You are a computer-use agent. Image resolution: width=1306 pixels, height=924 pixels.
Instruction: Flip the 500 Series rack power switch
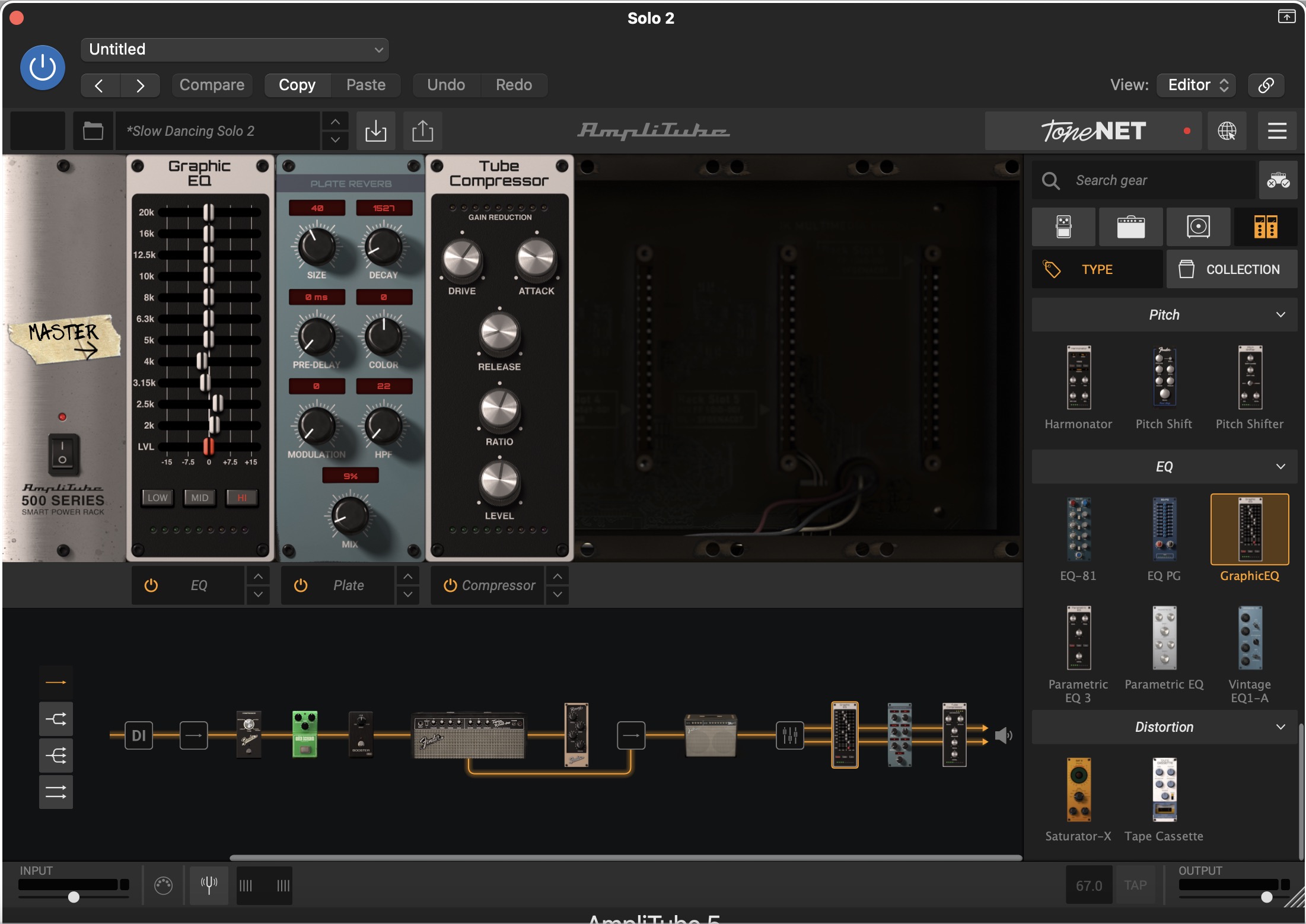point(62,454)
